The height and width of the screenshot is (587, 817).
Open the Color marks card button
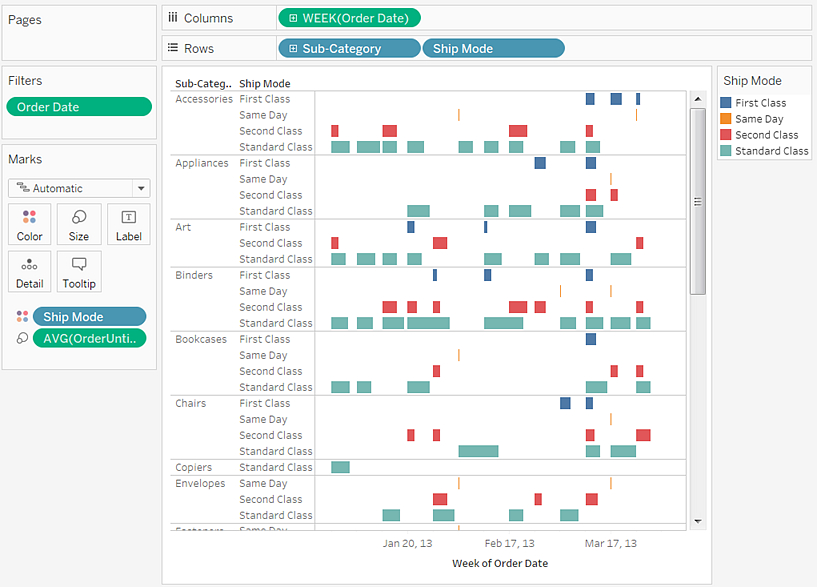(30, 224)
